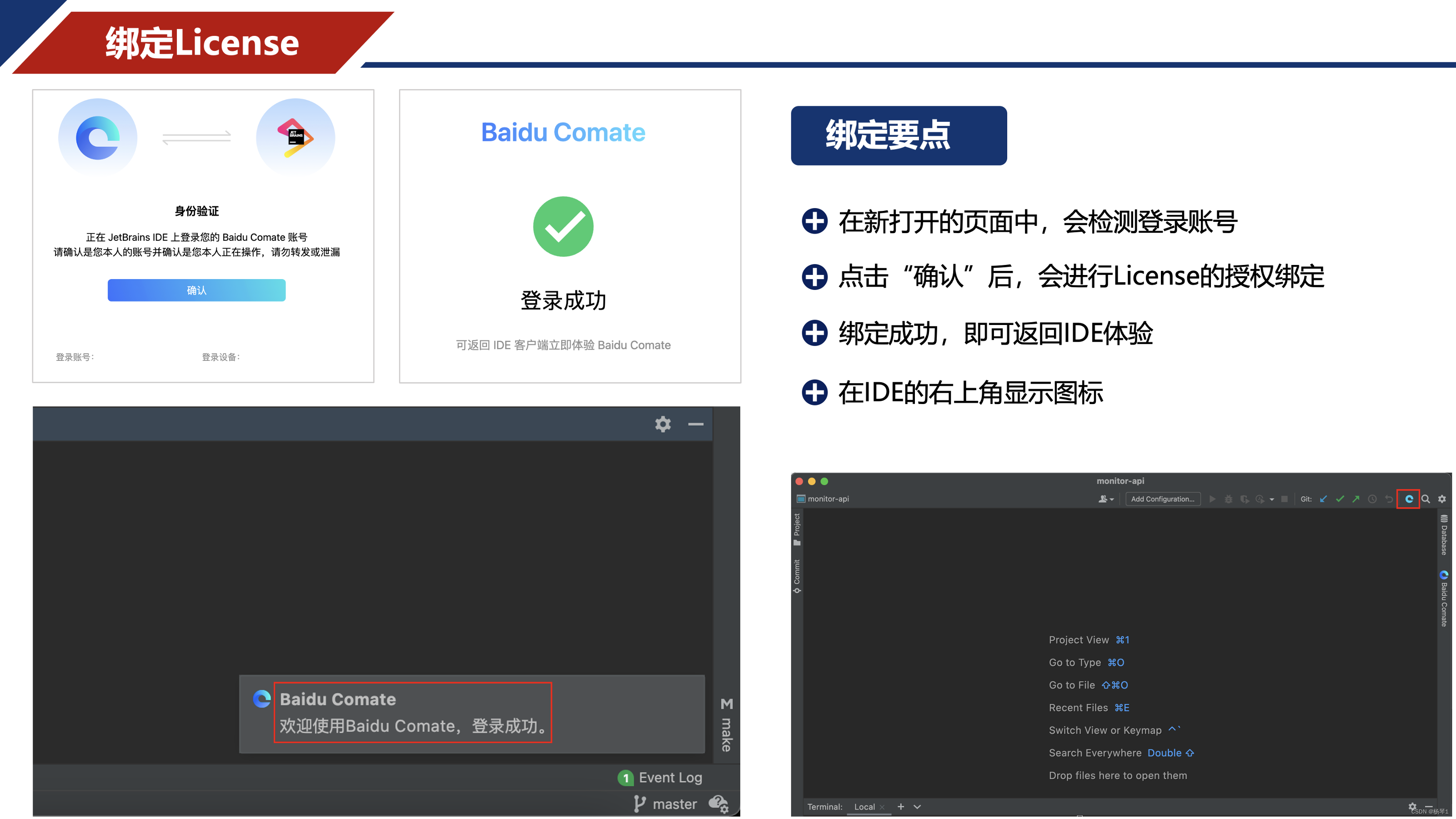The width and height of the screenshot is (1456, 819).
Task: Click the blue 确认 confirm button
Action: 196,290
